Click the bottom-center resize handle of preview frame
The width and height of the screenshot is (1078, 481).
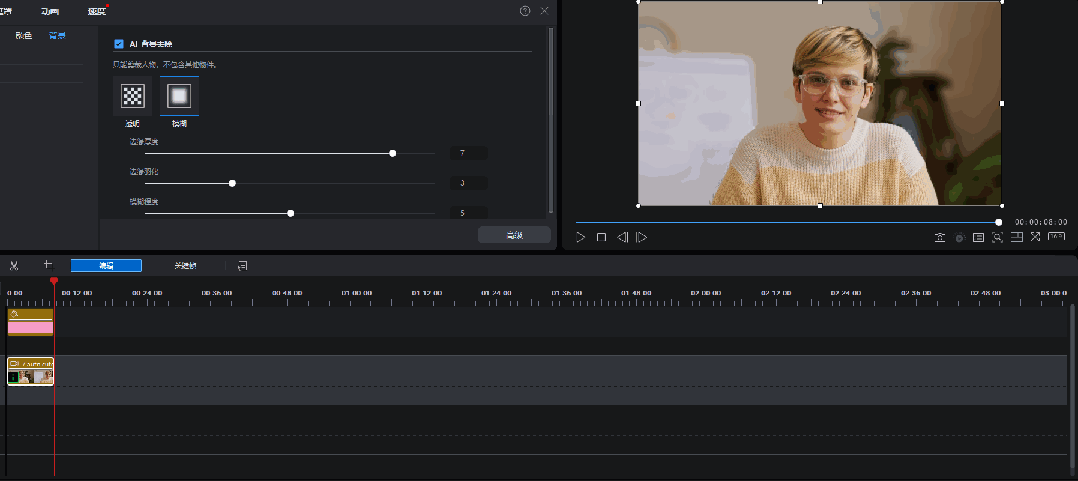coord(820,205)
